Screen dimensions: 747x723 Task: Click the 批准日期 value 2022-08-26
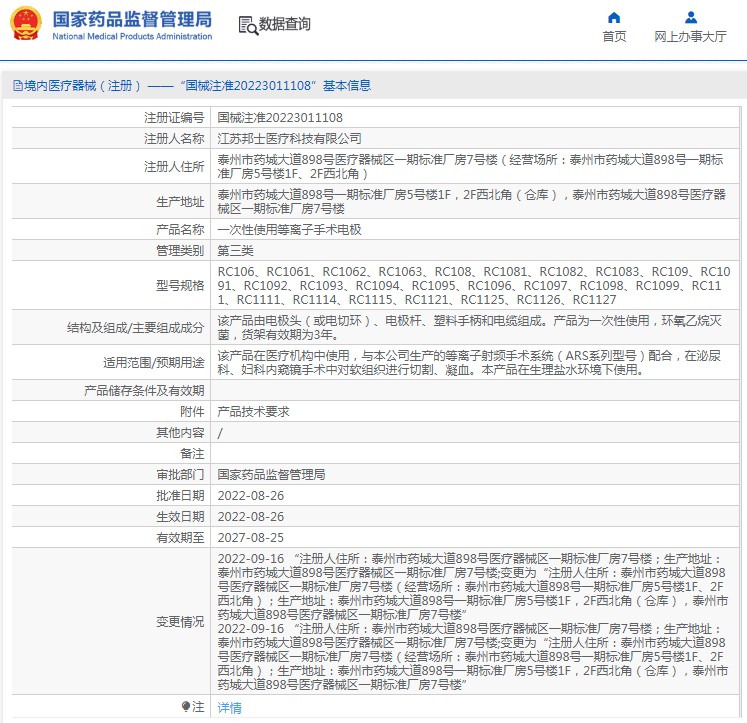[x=251, y=496]
